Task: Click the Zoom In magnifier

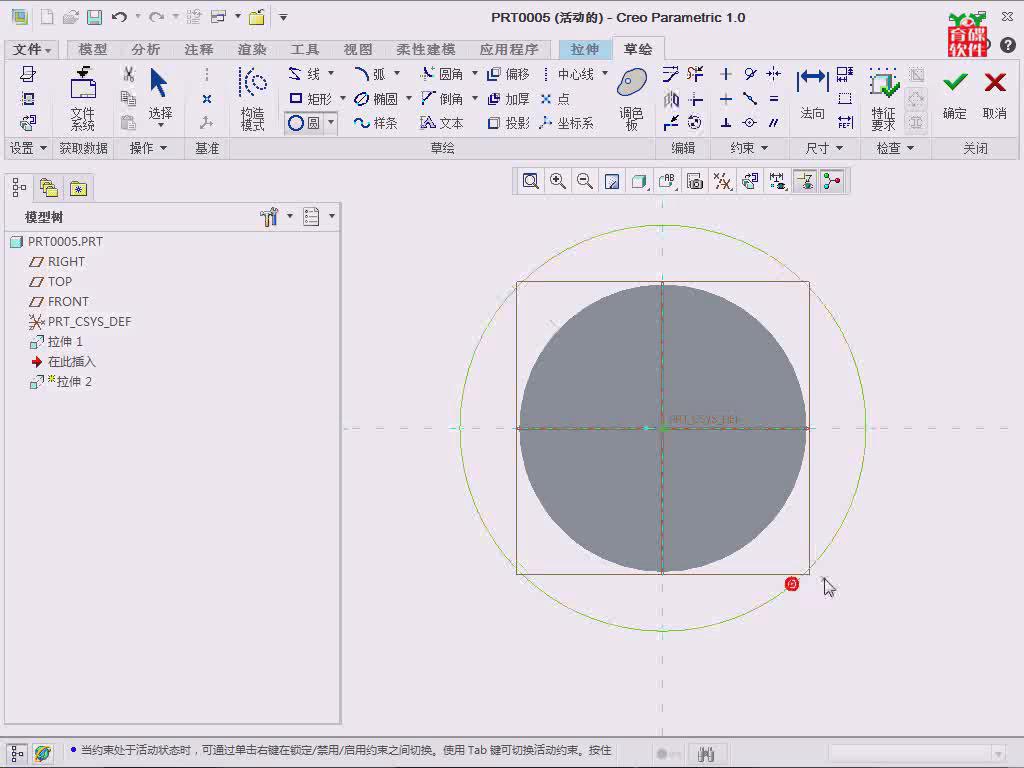Action: click(558, 182)
